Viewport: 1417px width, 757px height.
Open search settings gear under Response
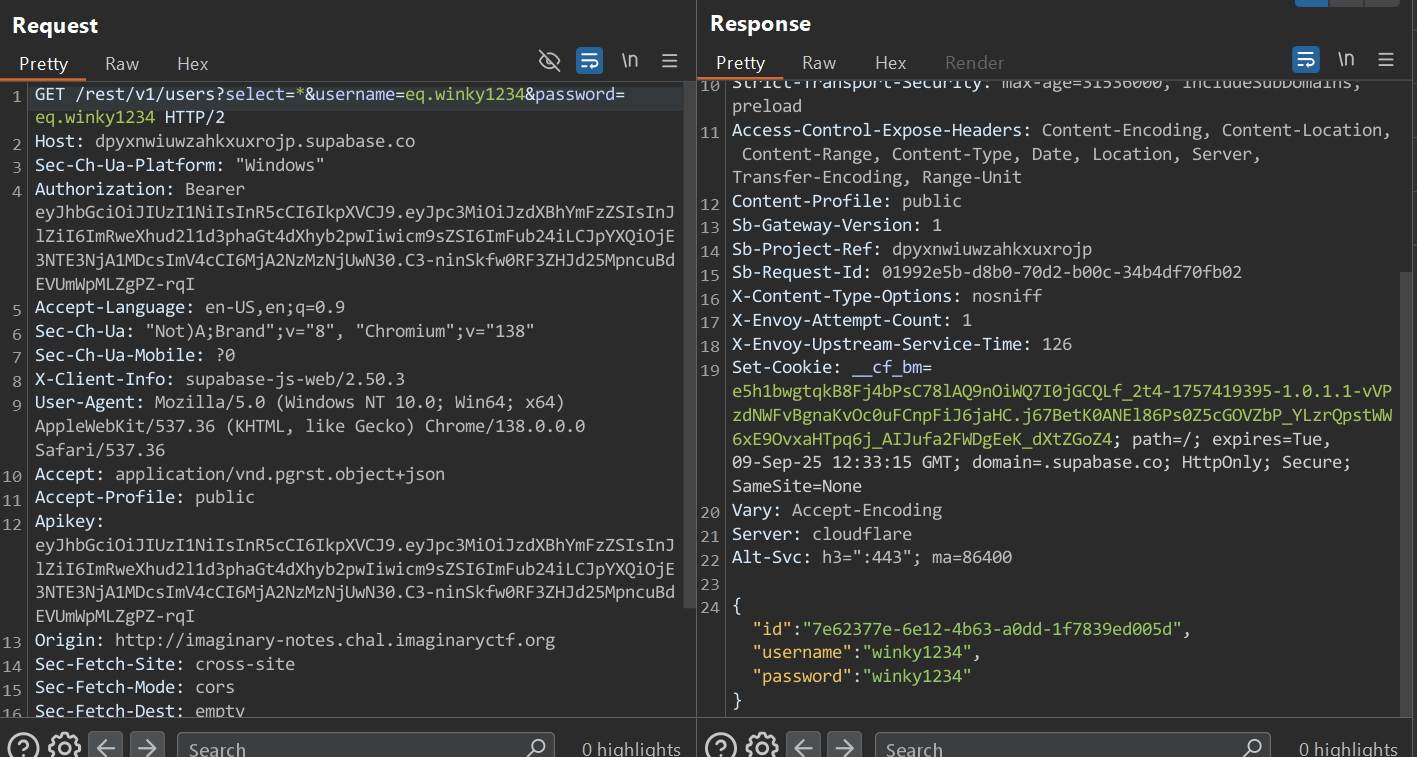[x=762, y=746]
